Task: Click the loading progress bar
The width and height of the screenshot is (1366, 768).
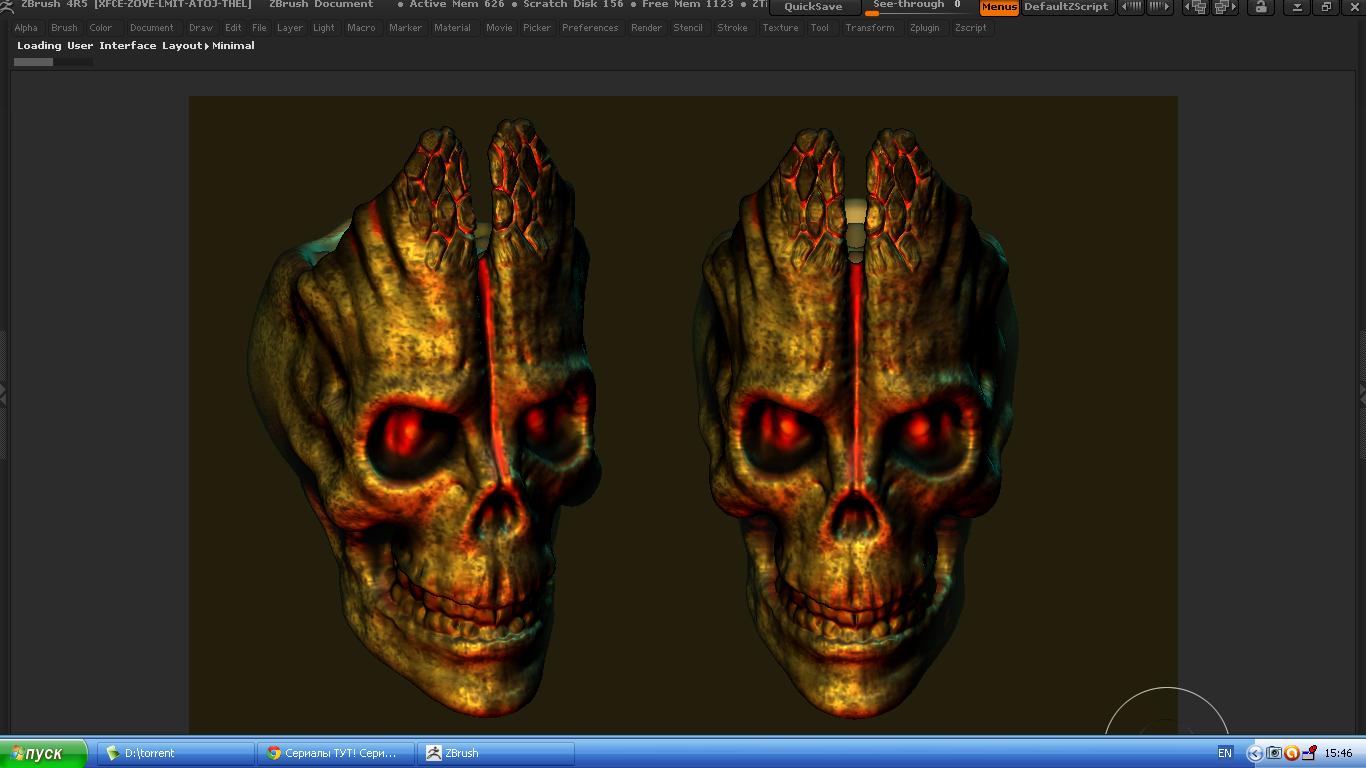Action: click(x=53, y=62)
